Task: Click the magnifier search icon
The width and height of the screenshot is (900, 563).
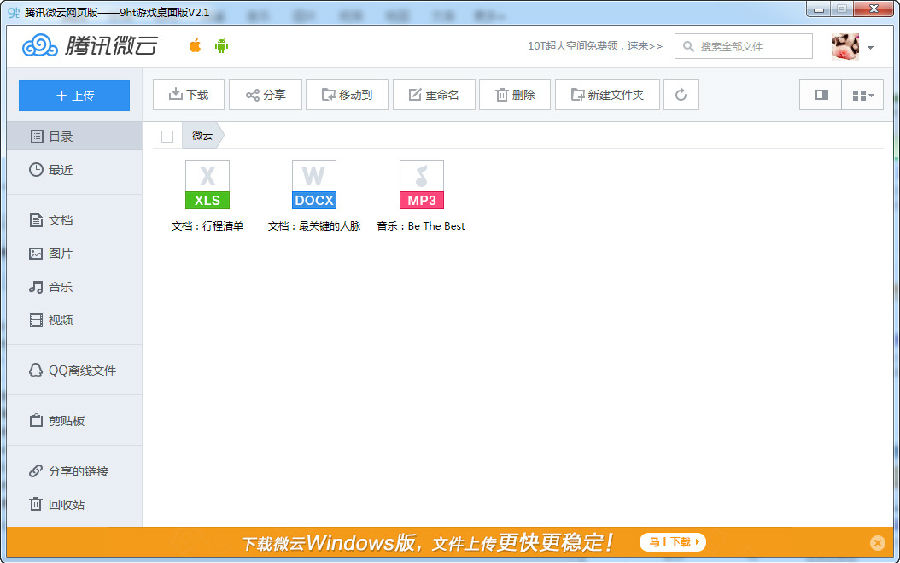Action: [688, 46]
